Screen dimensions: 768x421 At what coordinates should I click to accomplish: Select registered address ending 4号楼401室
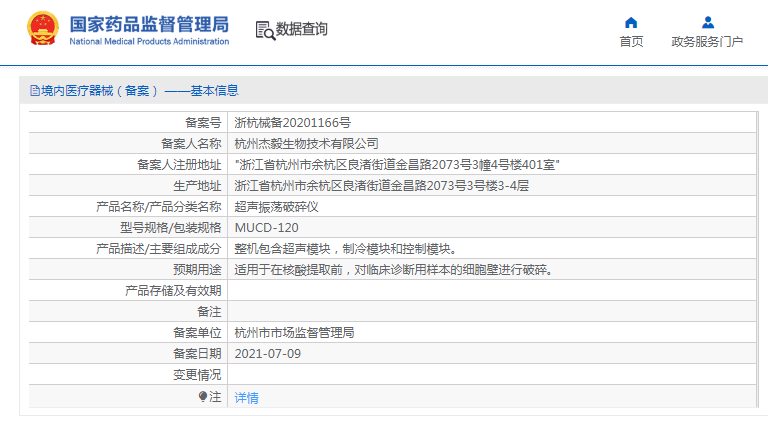(397, 164)
